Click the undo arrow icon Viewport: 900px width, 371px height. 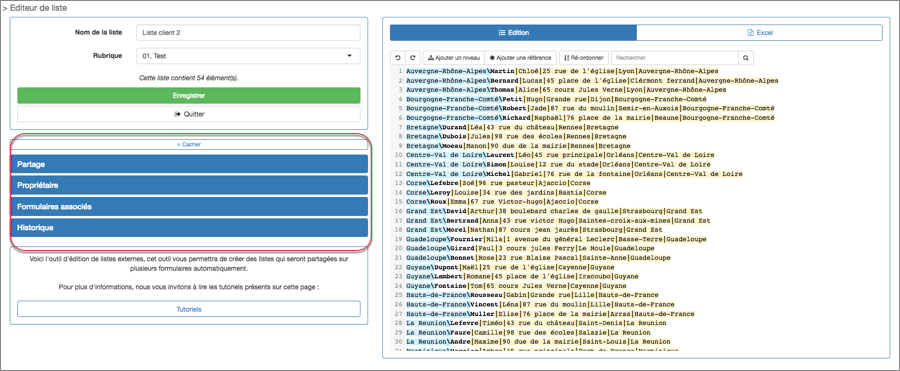(398, 58)
